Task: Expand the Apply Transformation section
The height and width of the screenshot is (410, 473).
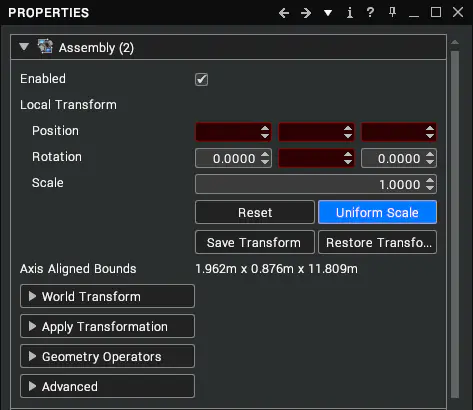Action: point(107,326)
